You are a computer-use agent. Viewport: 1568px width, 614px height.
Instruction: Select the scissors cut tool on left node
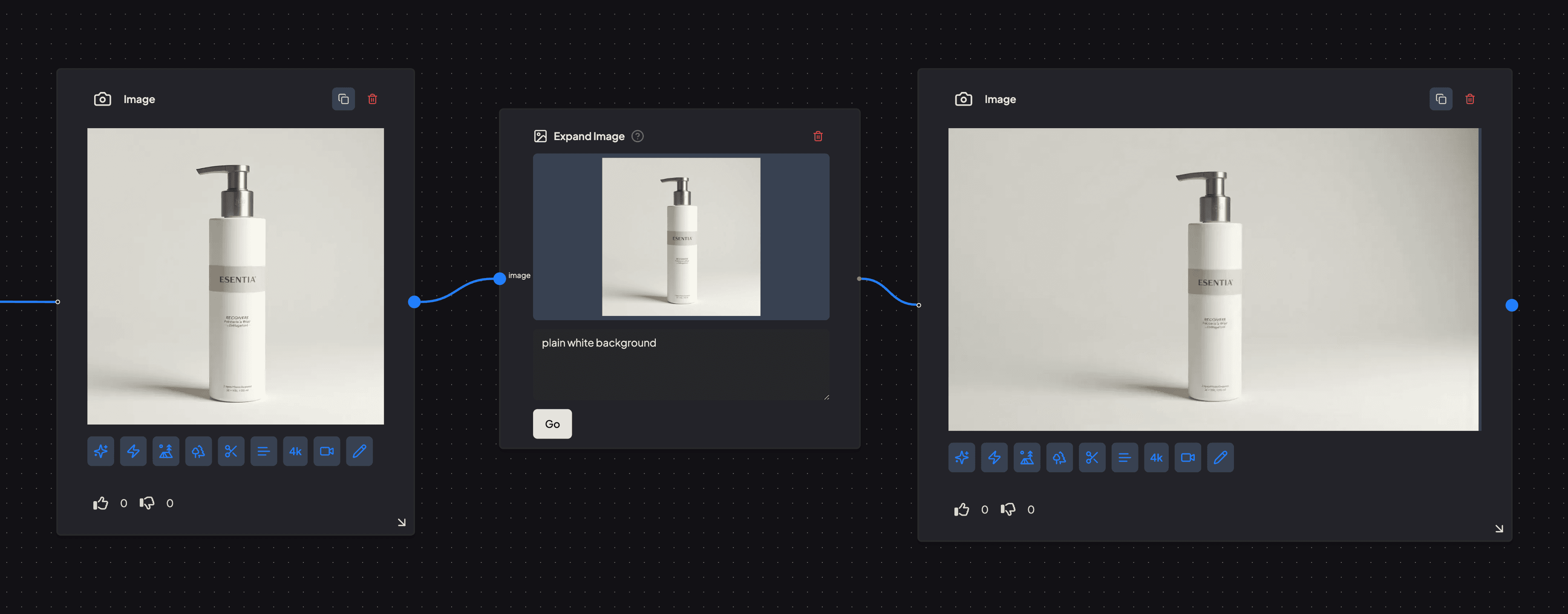[x=231, y=451]
